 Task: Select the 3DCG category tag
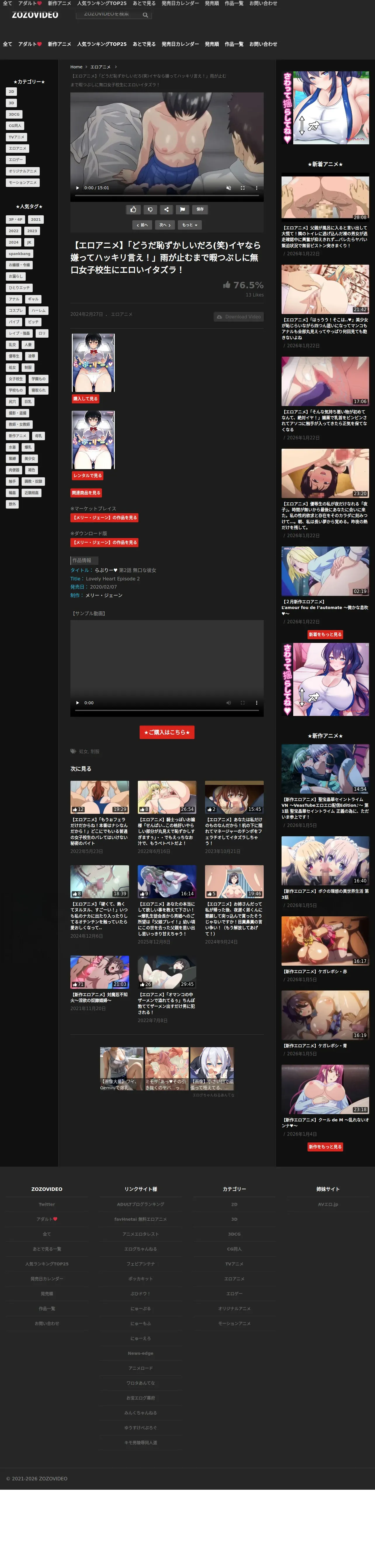coord(14,115)
